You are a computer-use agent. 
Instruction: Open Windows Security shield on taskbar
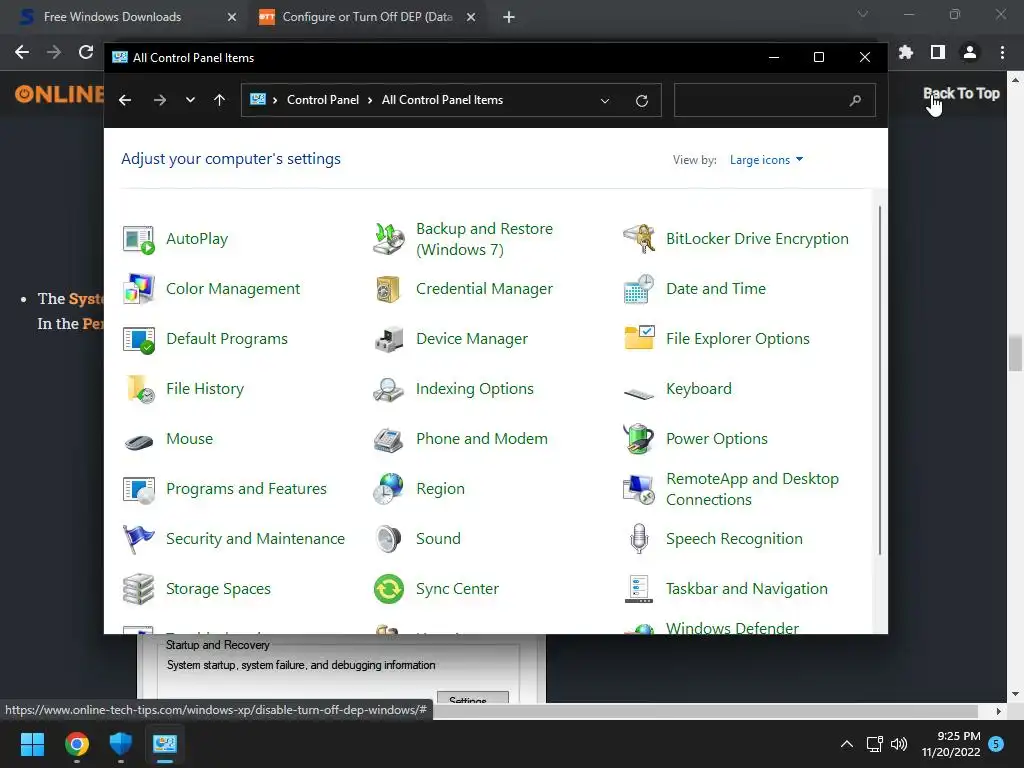pos(121,744)
